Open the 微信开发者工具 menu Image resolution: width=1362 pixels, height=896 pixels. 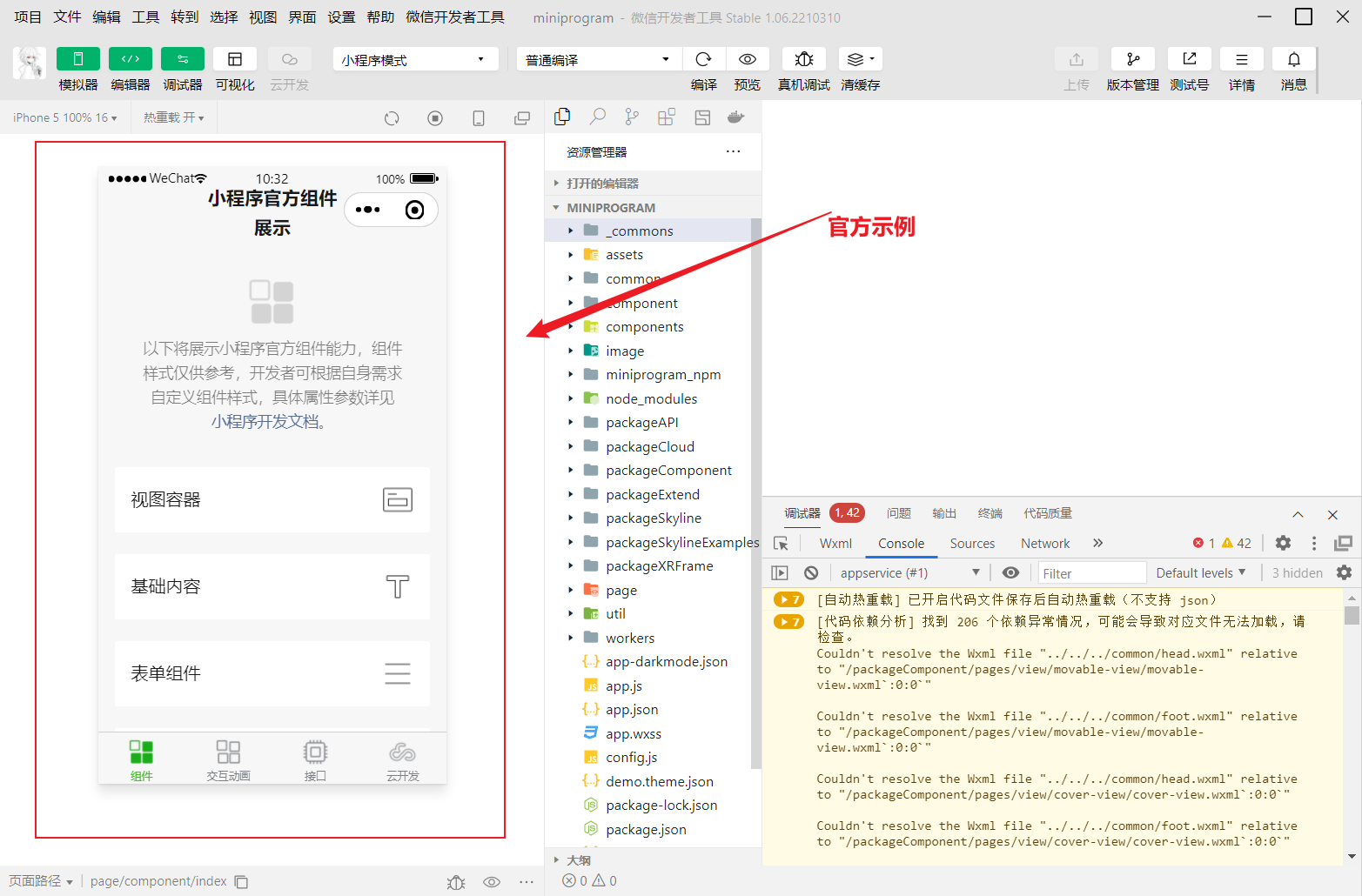click(x=455, y=17)
